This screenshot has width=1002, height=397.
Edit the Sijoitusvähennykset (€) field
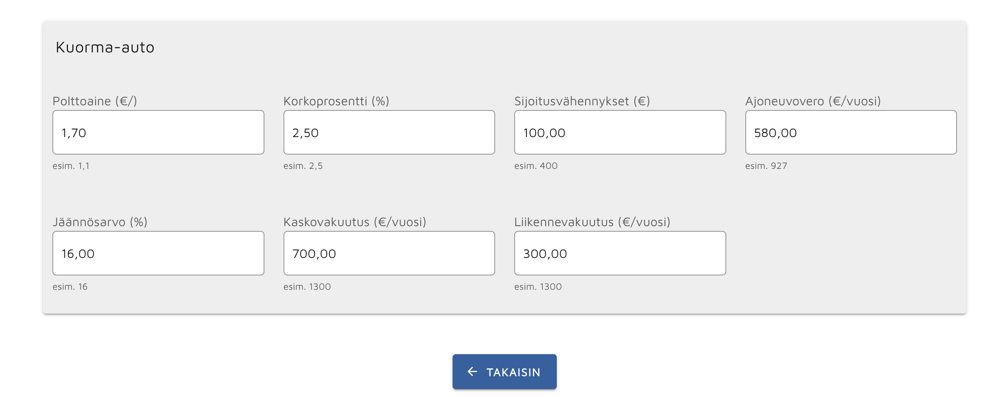click(620, 132)
